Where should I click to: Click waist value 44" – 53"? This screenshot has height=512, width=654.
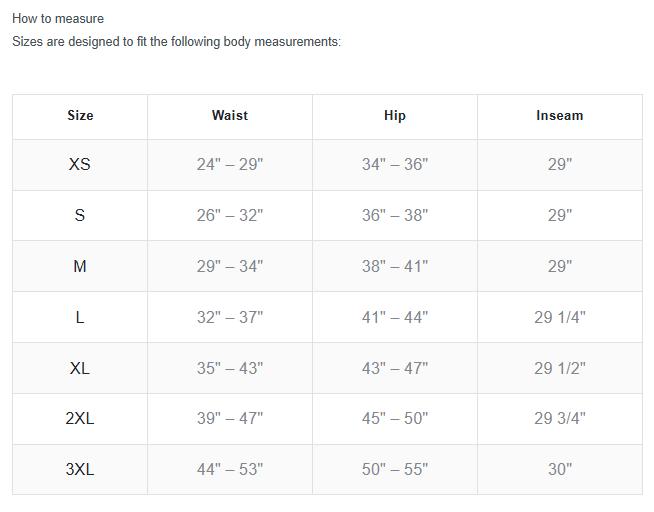pos(230,469)
